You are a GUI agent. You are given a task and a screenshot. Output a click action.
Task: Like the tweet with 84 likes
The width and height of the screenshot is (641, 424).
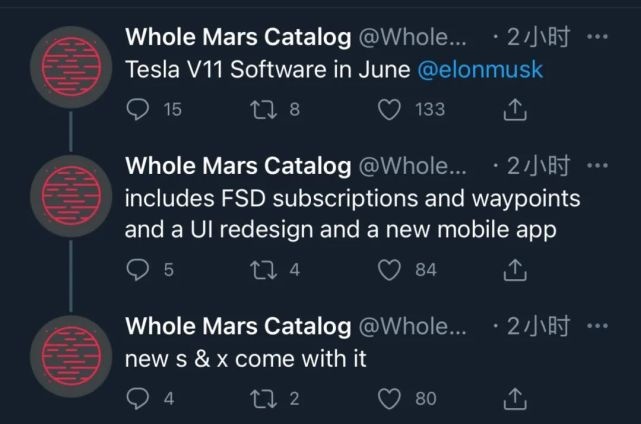(389, 270)
